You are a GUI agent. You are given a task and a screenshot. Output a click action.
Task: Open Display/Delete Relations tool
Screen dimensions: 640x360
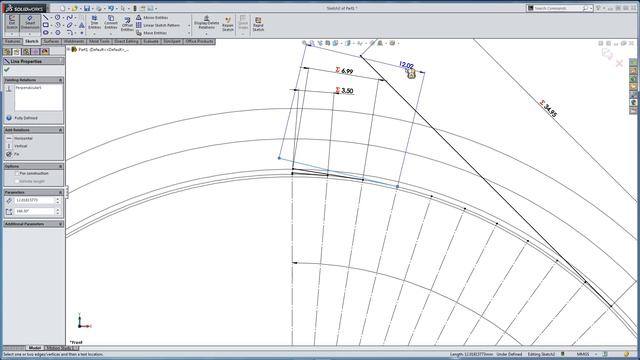tap(206, 22)
